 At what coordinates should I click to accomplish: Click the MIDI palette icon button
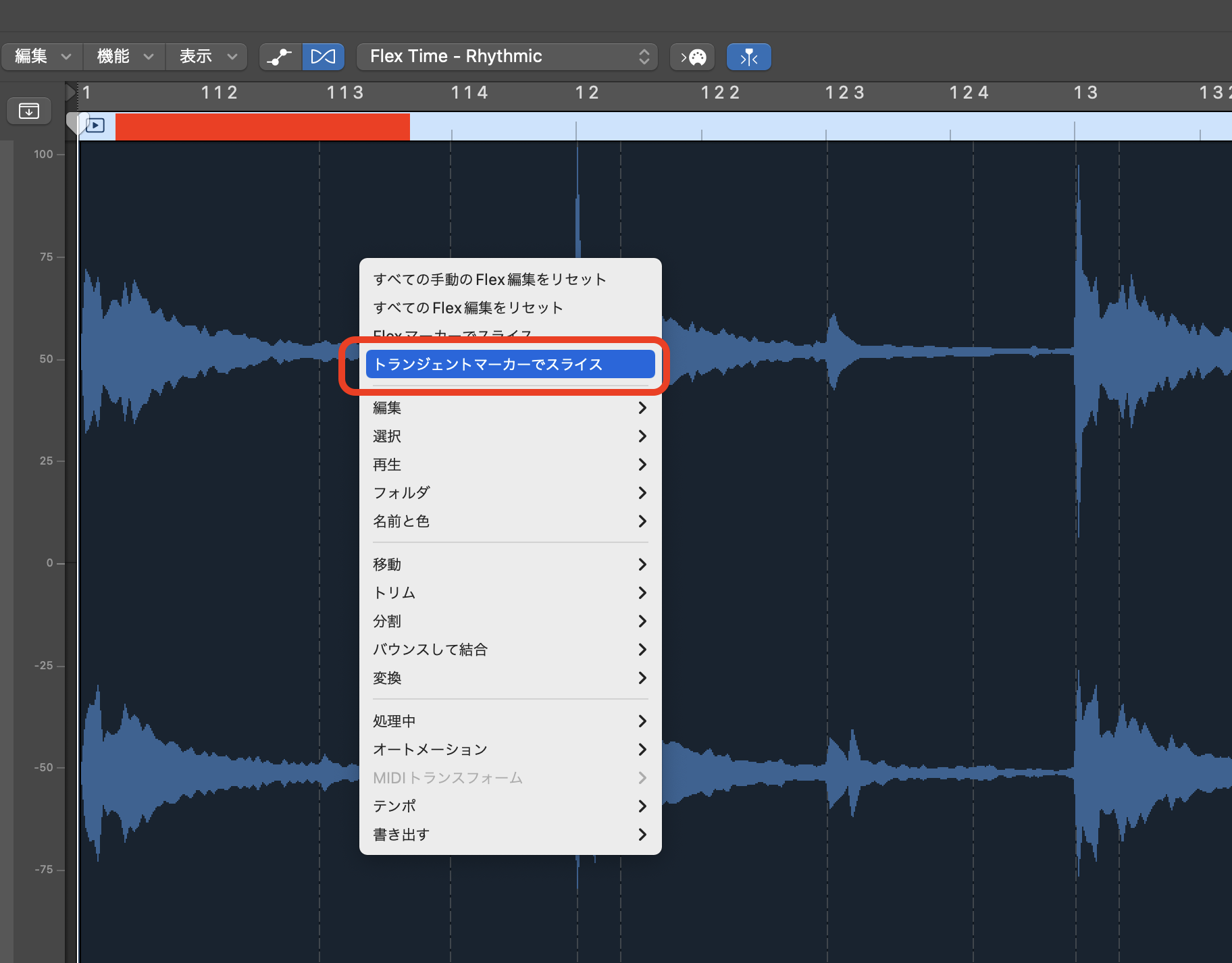692,57
